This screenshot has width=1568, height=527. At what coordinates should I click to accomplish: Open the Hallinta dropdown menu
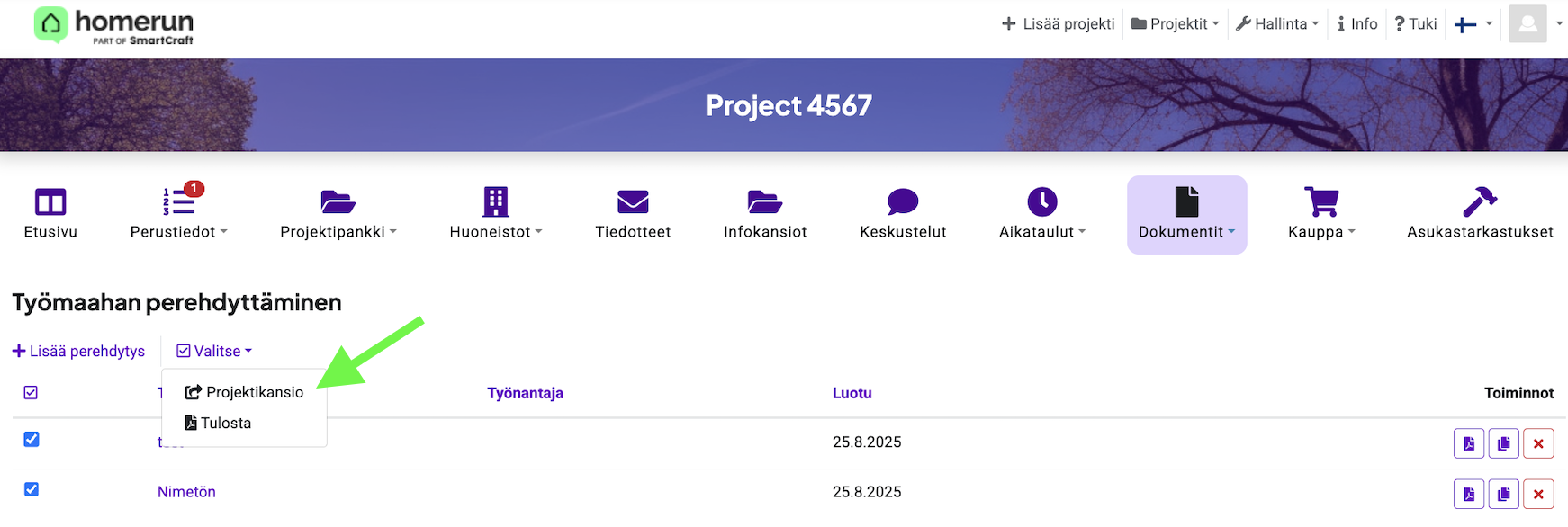[1276, 24]
